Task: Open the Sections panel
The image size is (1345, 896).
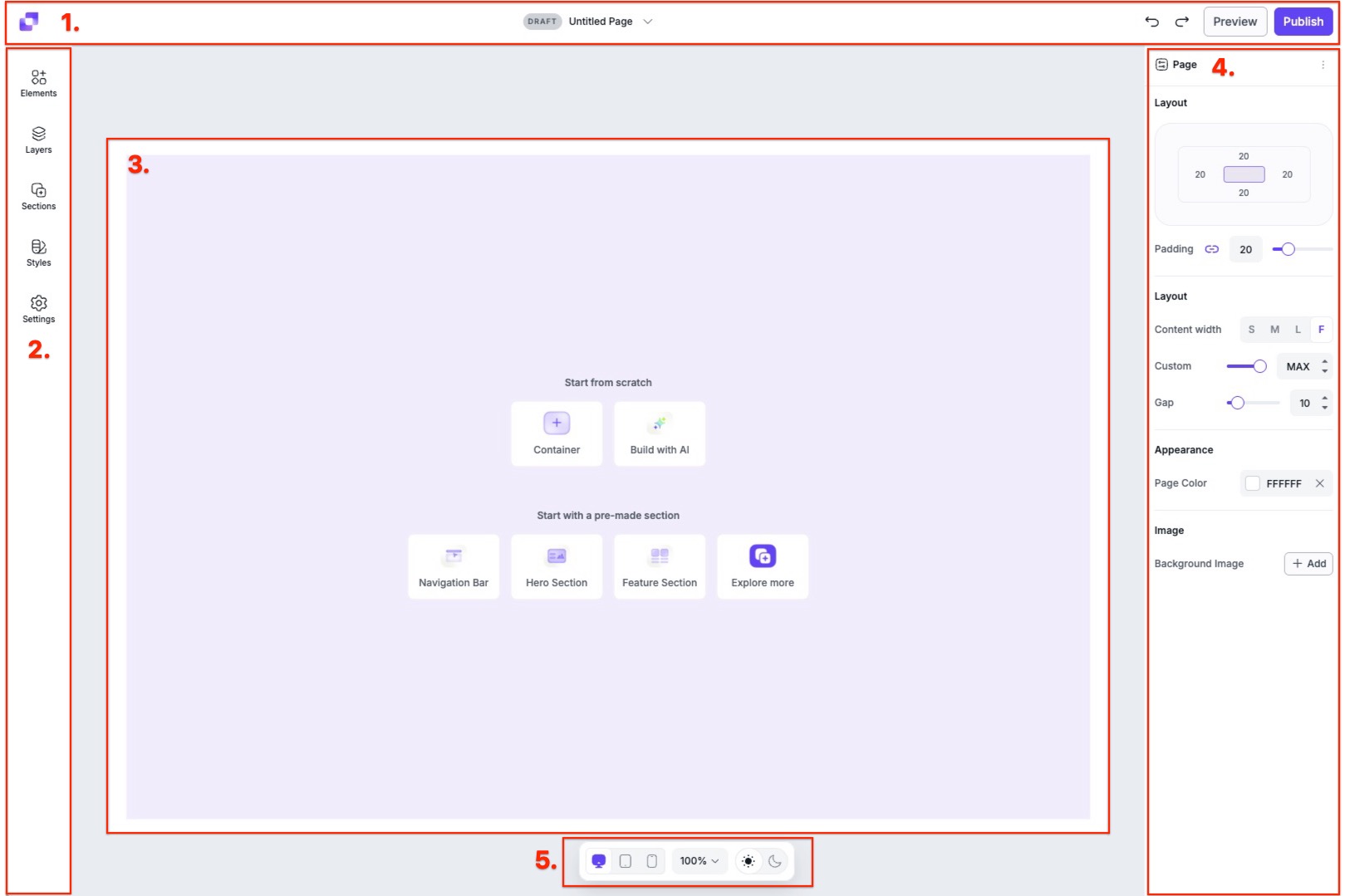Action: [x=38, y=195]
